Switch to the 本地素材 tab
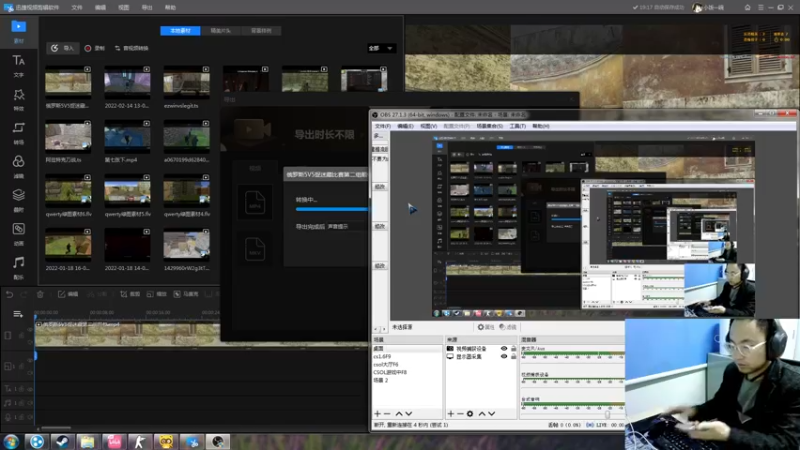 click(x=180, y=31)
